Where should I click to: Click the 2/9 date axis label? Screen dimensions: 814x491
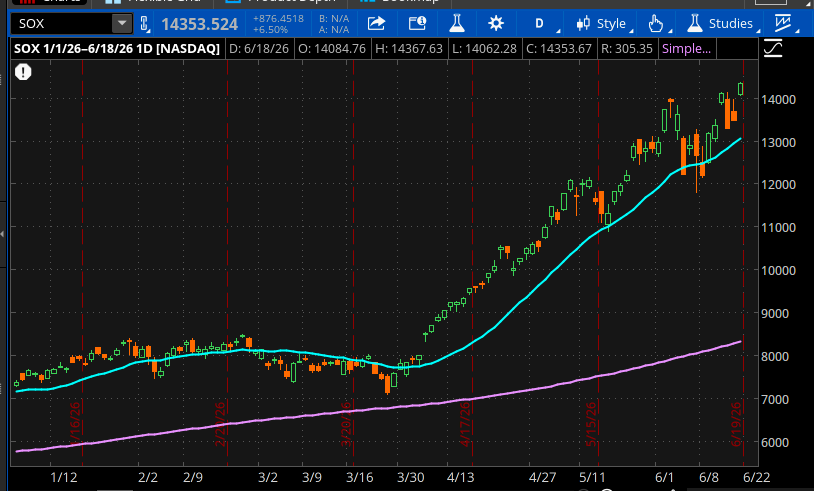click(x=193, y=478)
